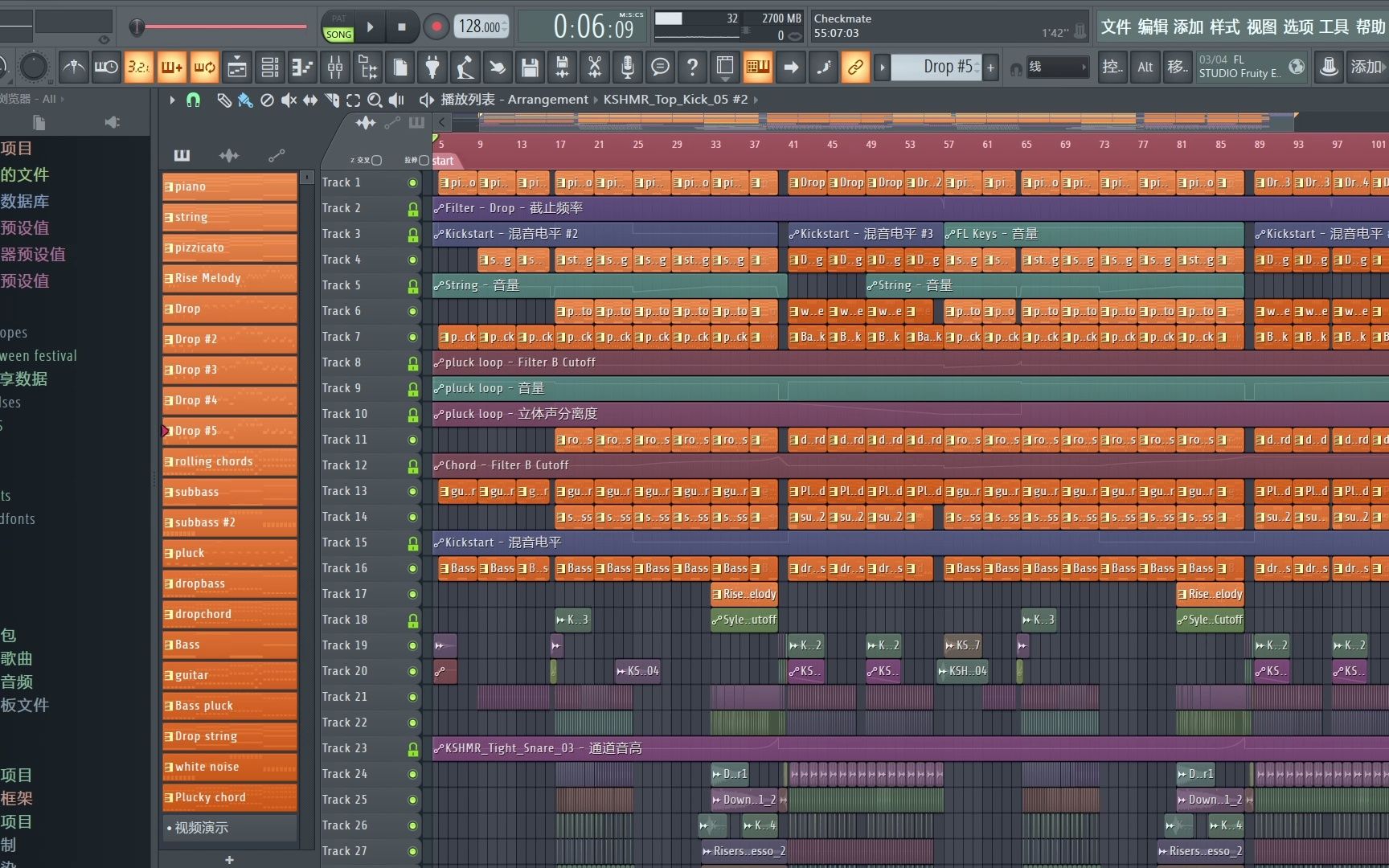Click the play button
The image size is (1389, 868).
pyautogui.click(x=371, y=27)
